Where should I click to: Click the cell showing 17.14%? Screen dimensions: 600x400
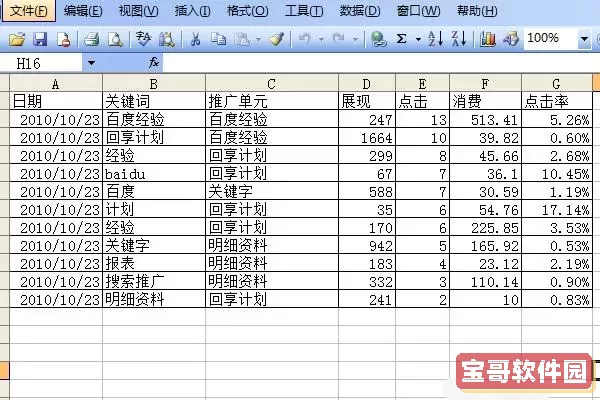pyautogui.click(x=557, y=209)
